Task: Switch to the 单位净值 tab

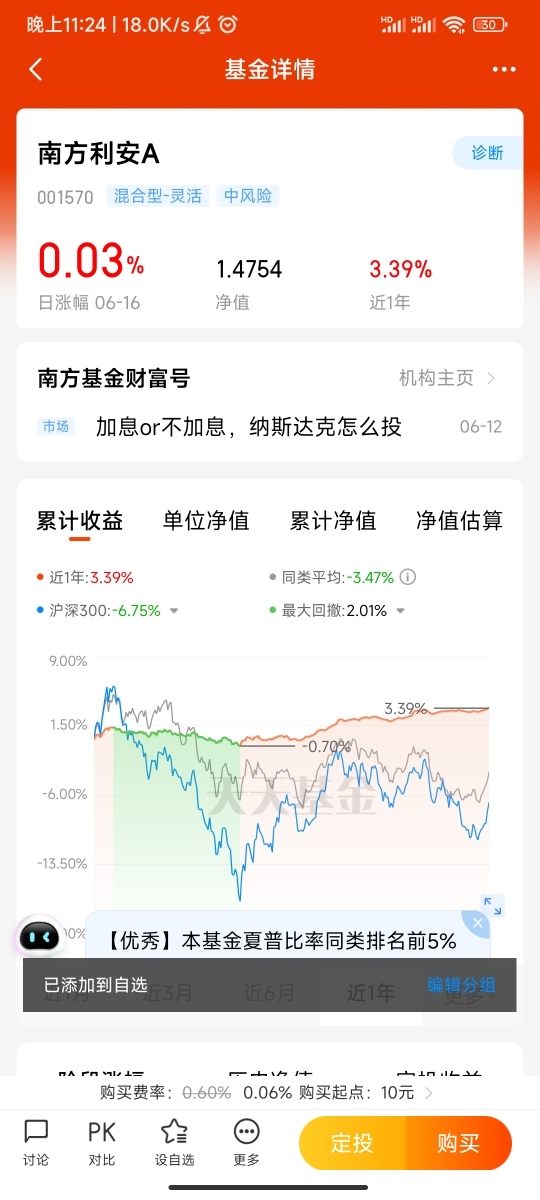Action: (206, 520)
